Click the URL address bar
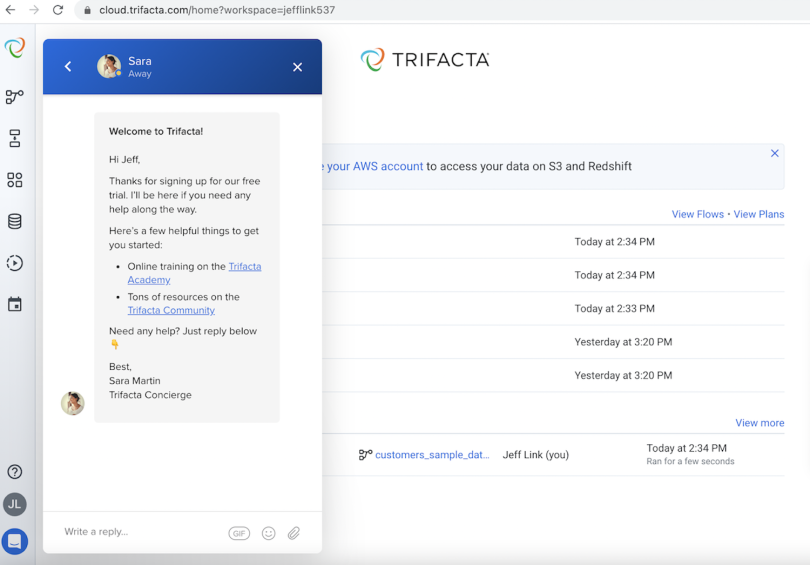 (444, 10)
